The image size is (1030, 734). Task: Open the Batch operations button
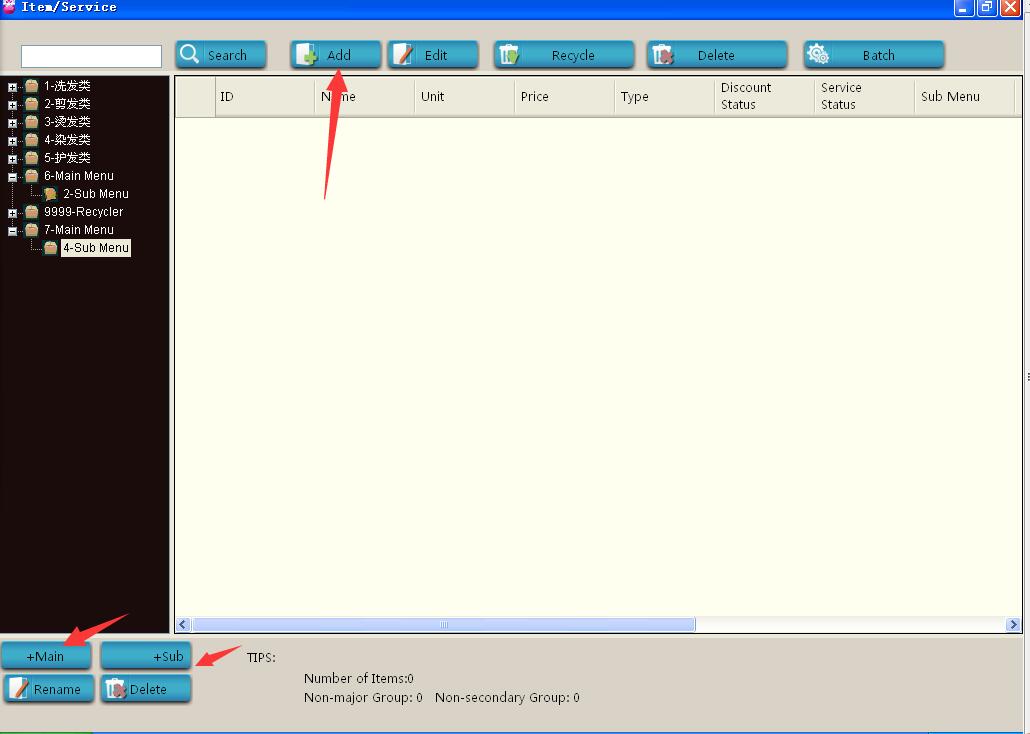tap(874, 55)
